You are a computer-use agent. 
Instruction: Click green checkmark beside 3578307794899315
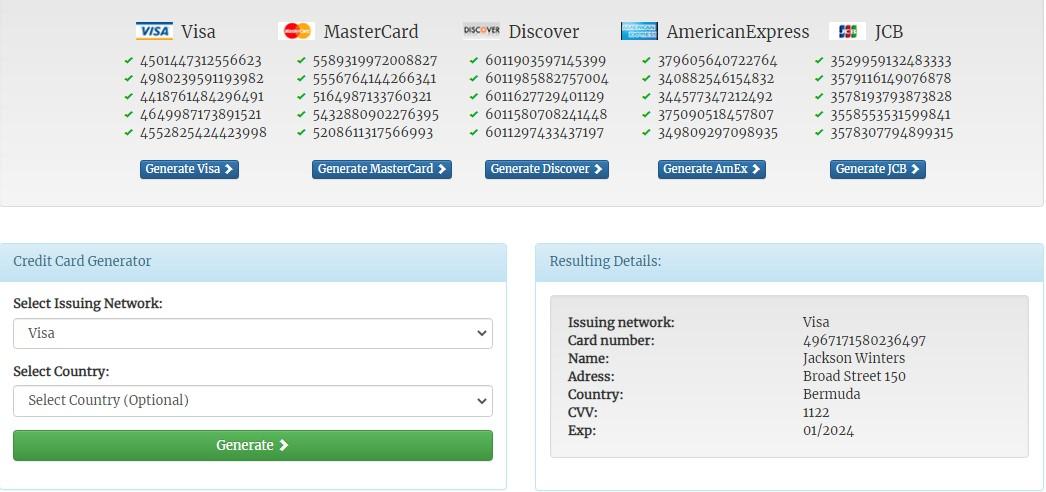click(819, 133)
